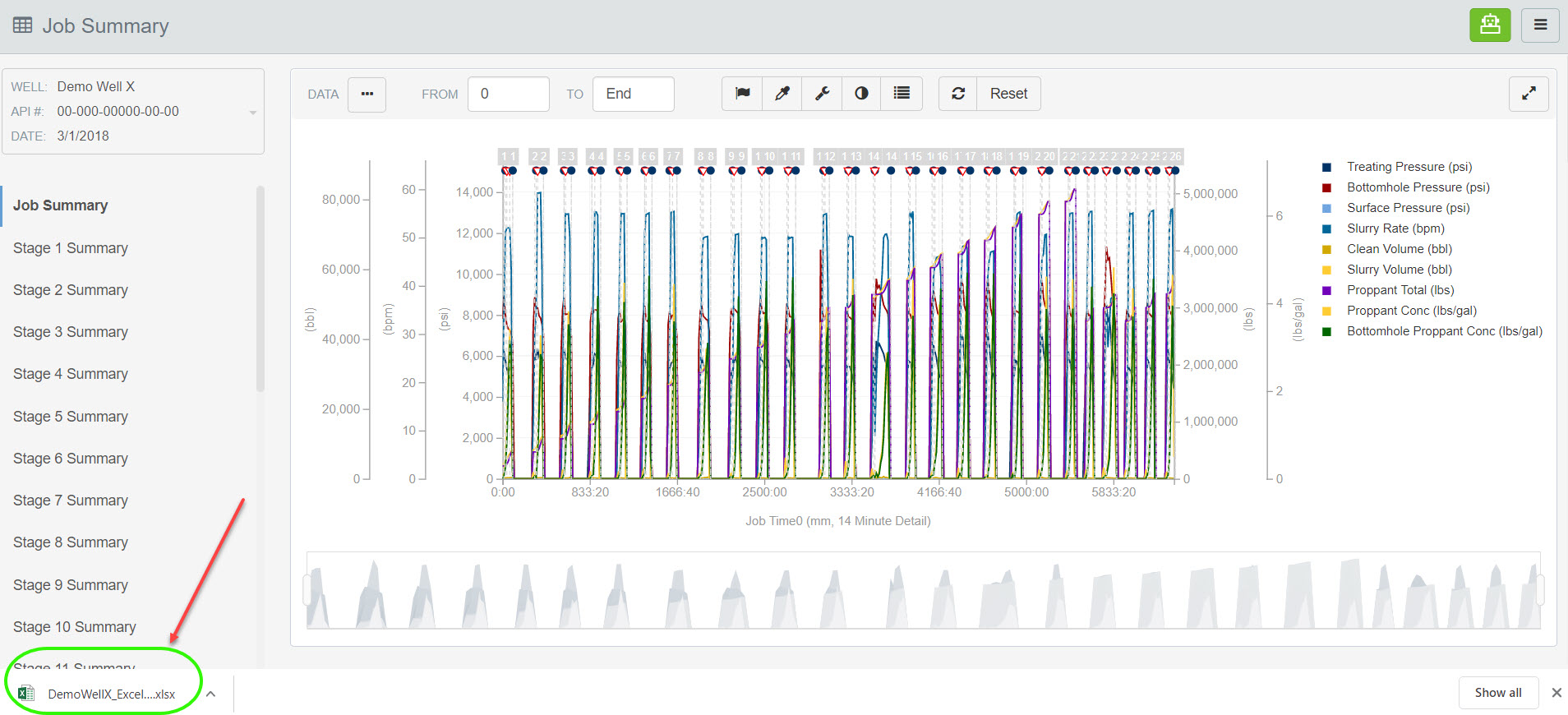Open the hamburger menu
Screen dimensions: 1568x715
coord(1540,25)
